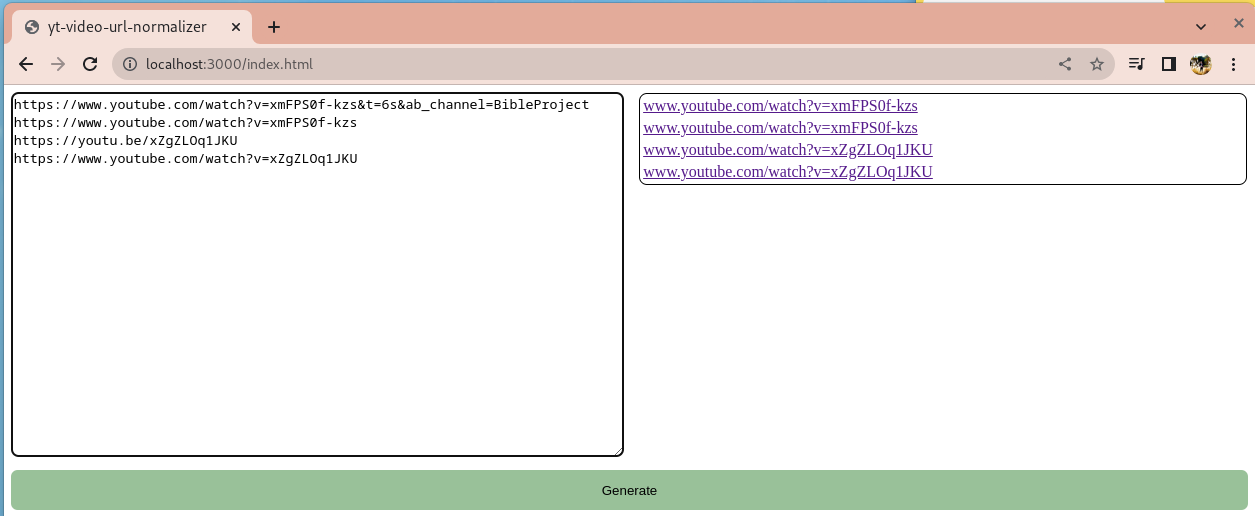1255x516 pixels.
Task: View site information icon in address bar
Action: [130, 64]
